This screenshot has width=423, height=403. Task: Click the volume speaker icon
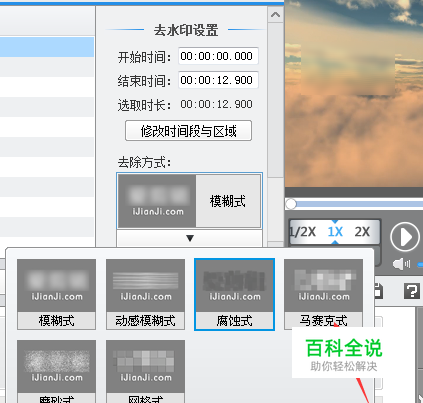pyautogui.click(x=401, y=264)
